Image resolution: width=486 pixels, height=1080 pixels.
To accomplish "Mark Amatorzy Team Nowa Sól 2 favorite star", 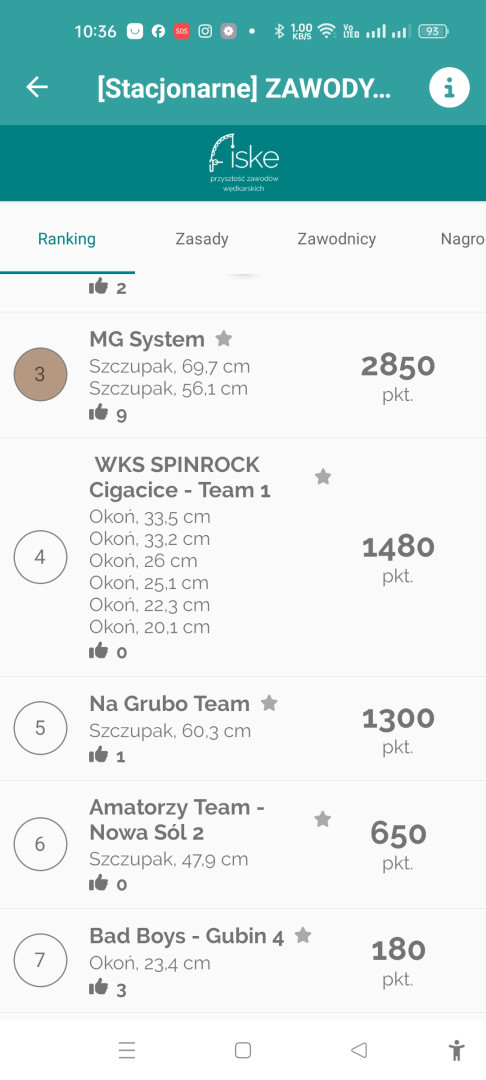I will [323, 819].
